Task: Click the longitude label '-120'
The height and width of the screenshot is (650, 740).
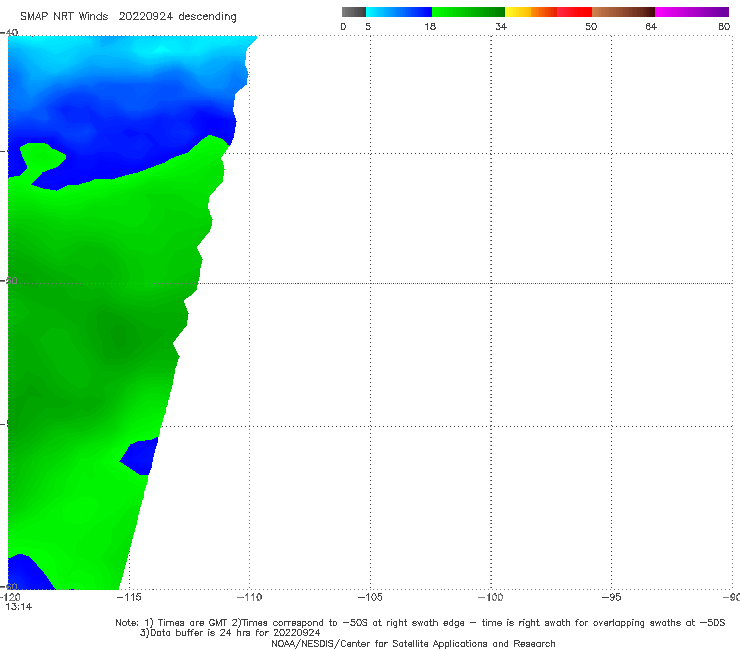Action: point(9,597)
